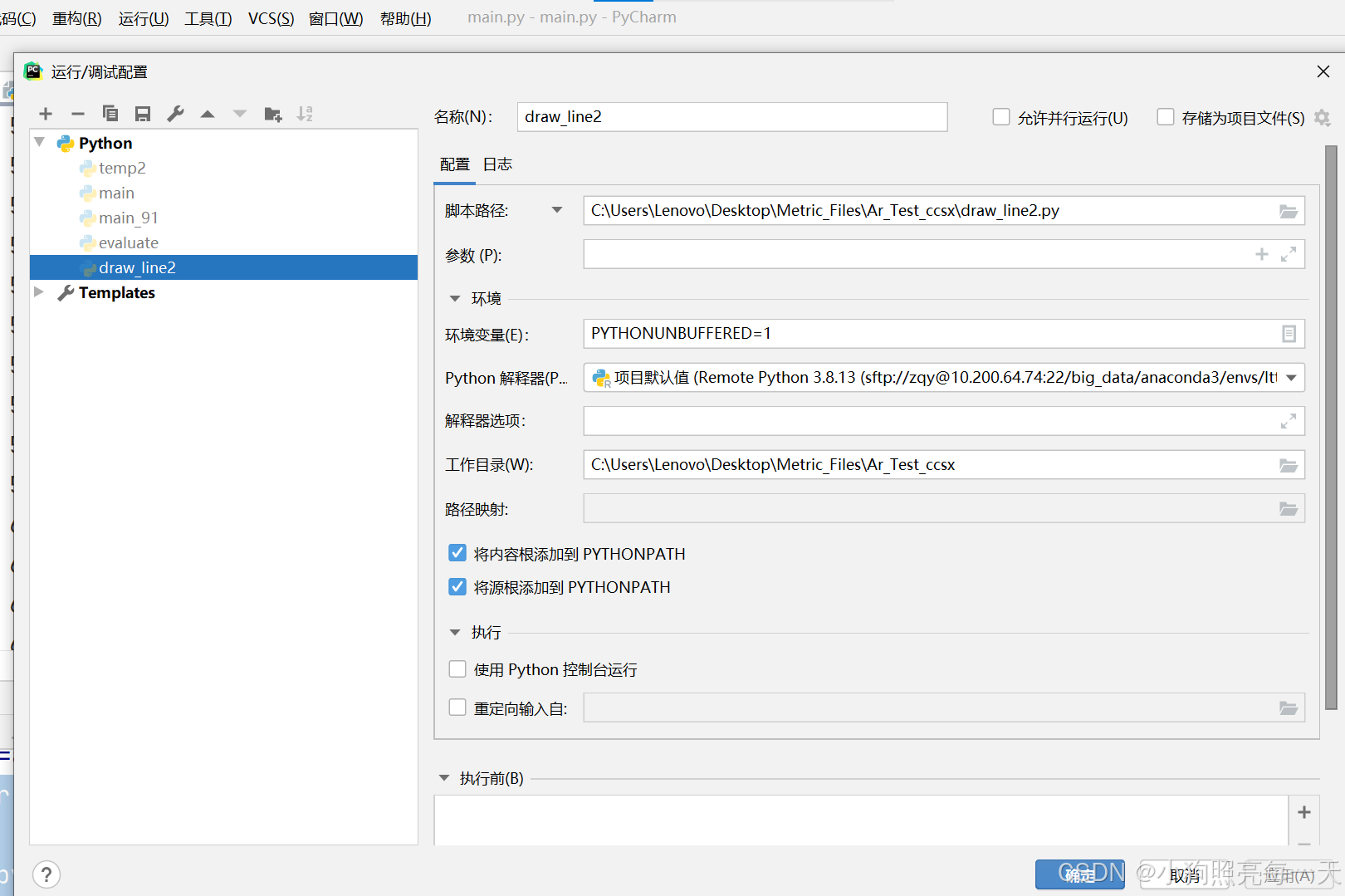Open the Python interpreter dropdown
The image size is (1345, 896).
point(1291,378)
